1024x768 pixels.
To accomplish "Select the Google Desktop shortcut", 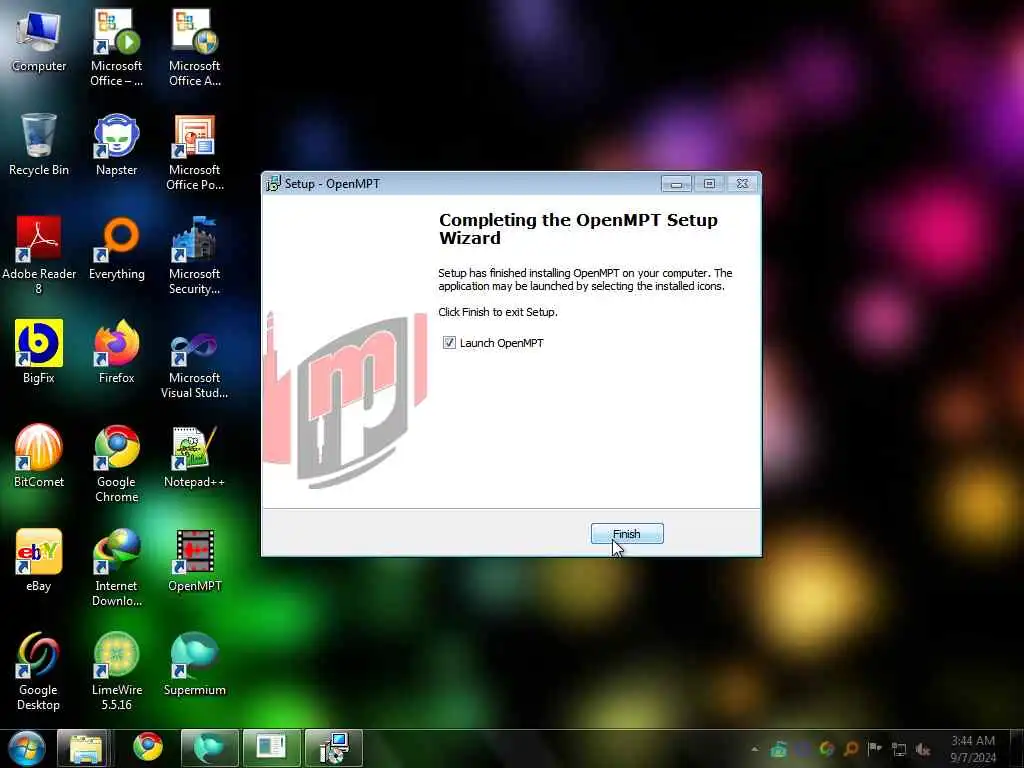I will click(x=39, y=671).
